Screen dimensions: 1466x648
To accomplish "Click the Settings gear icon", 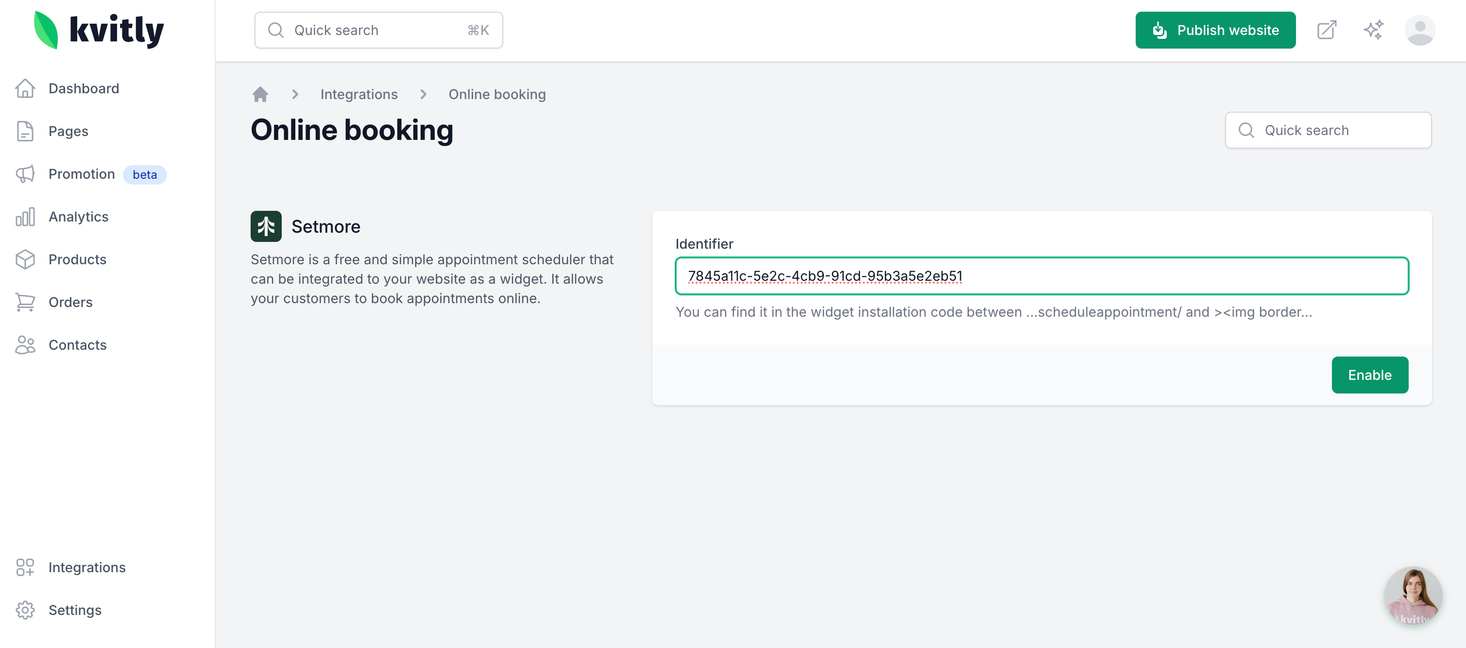I will pyautogui.click(x=25, y=610).
